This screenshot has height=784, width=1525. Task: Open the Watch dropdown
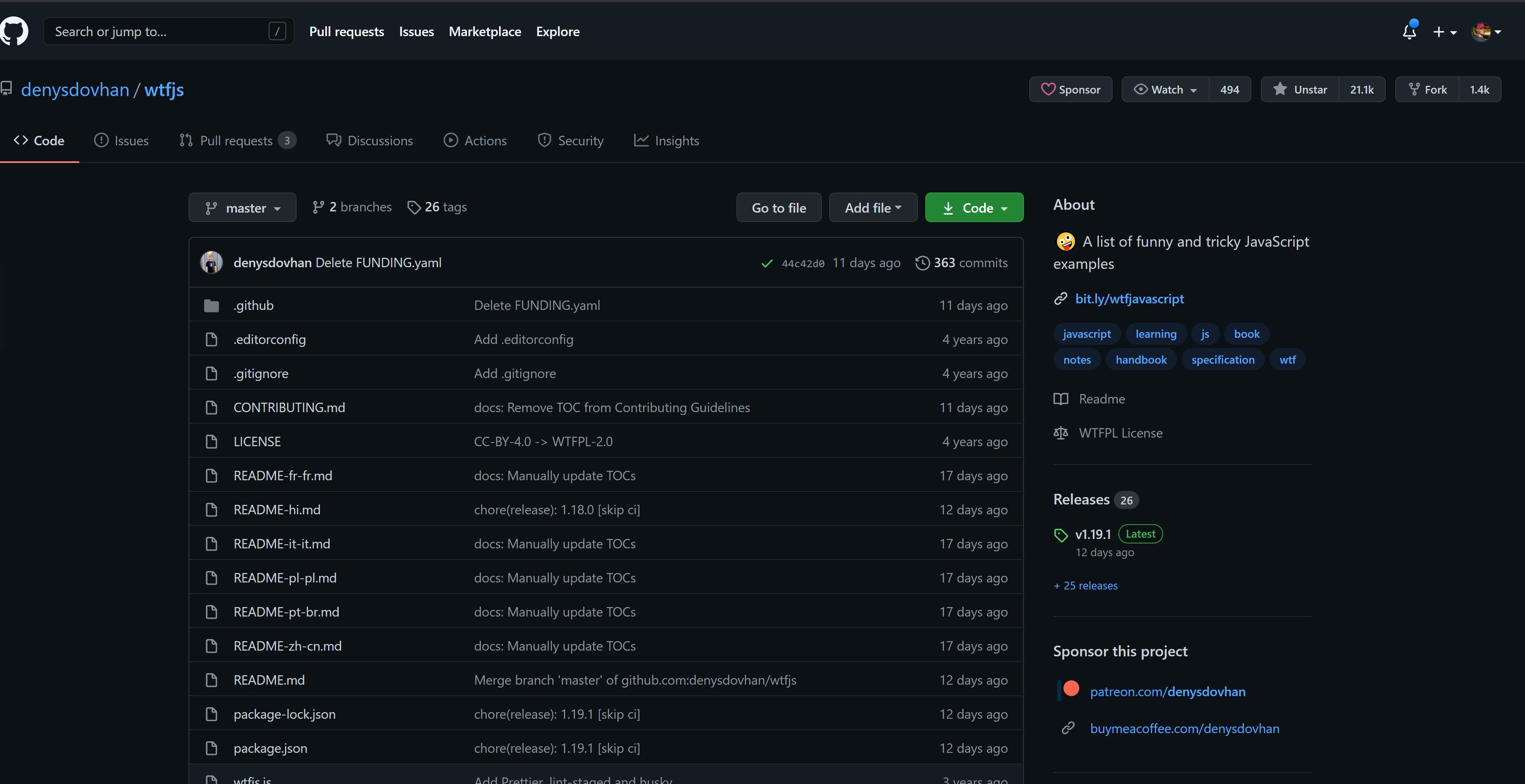pos(1165,89)
